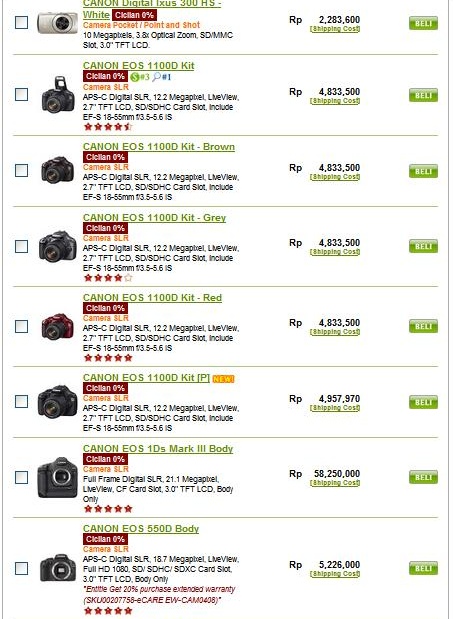Select checkbox for EOS 1100D Kit - Brown

tap(21, 171)
